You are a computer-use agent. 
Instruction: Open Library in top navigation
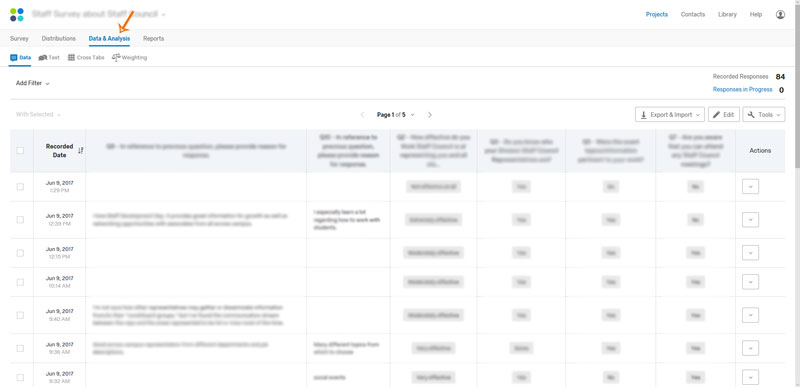[727, 15]
